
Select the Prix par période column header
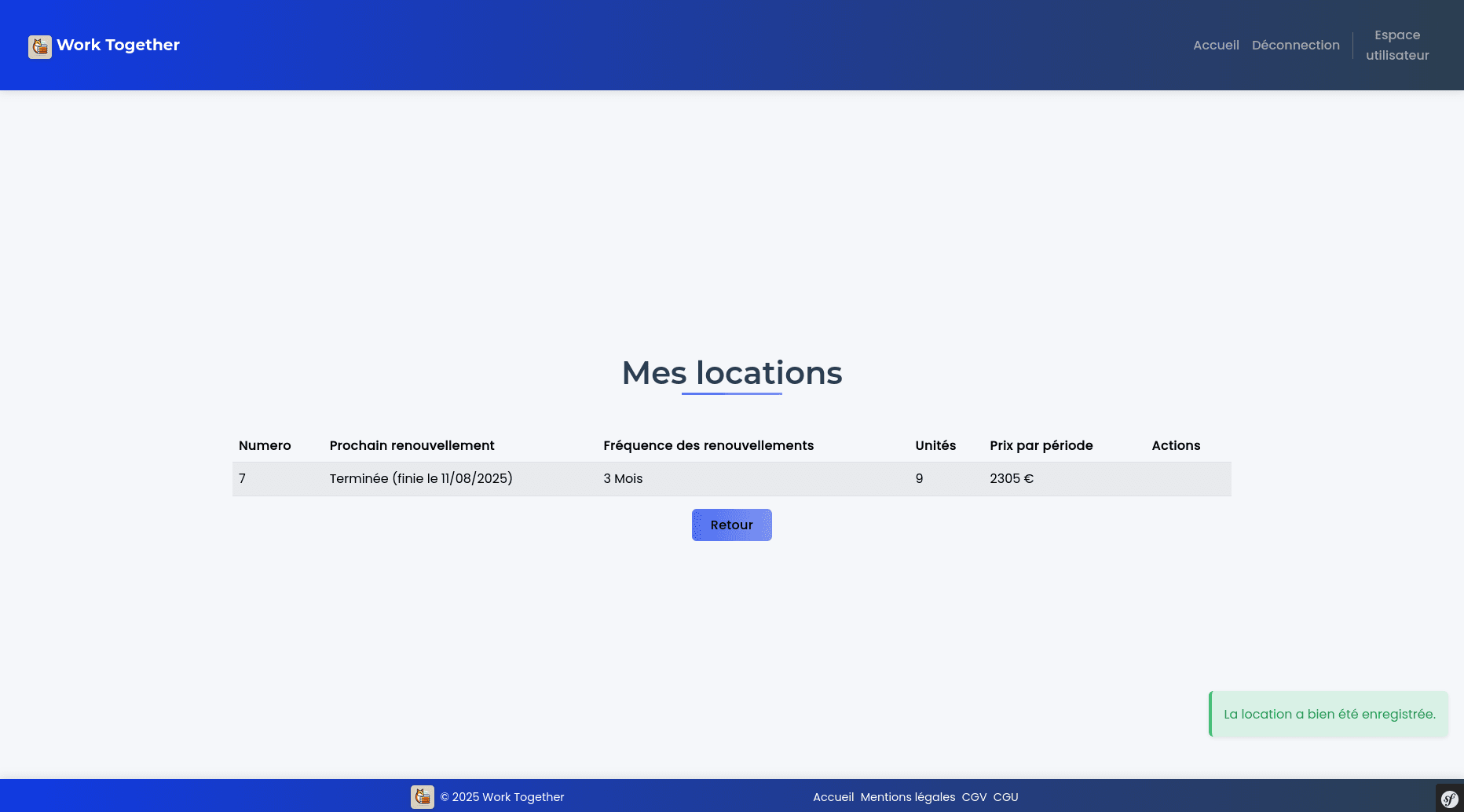coord(1041,445)
